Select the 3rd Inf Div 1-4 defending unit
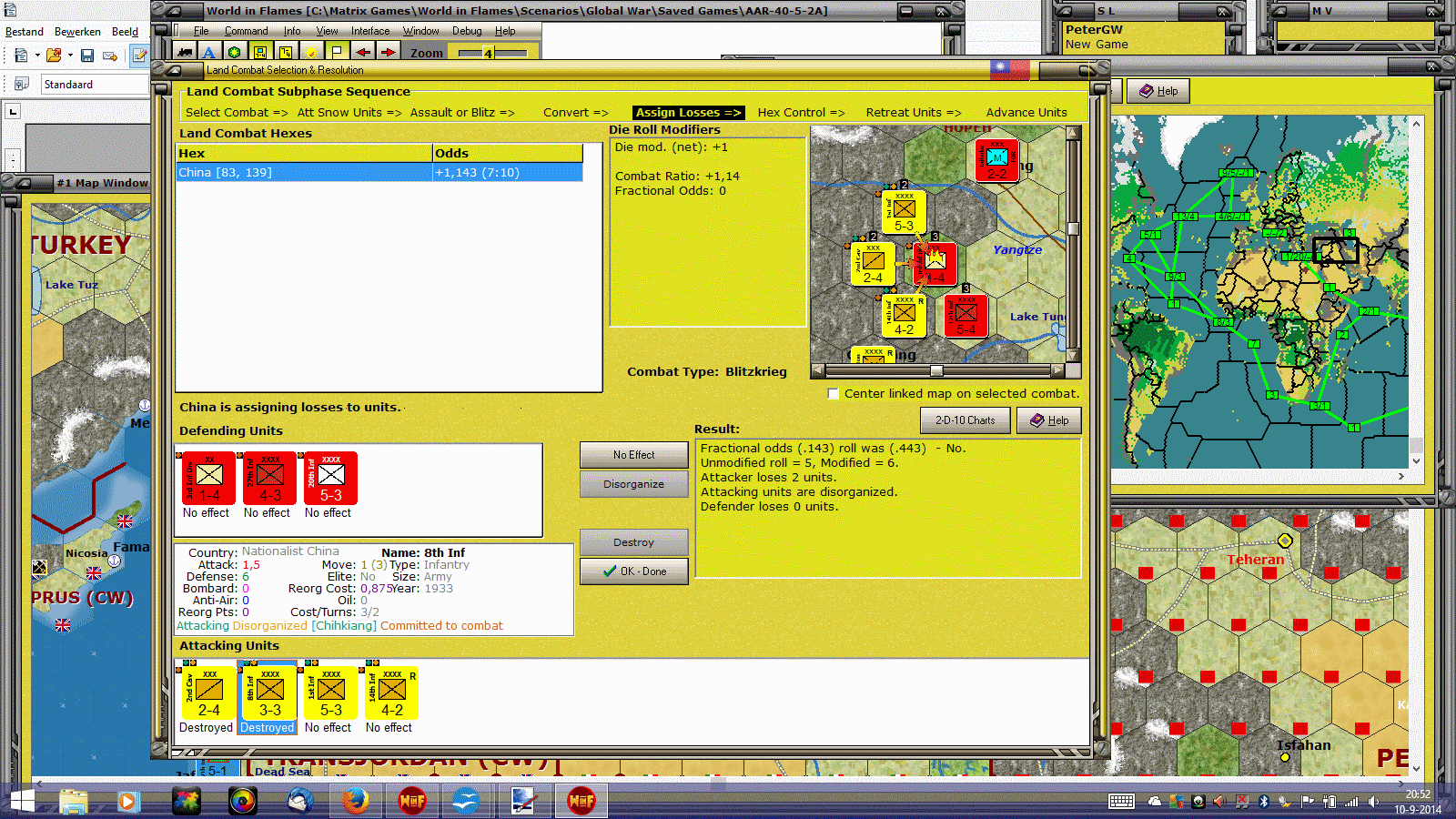Screen dimensions: 1456x819 tap(209, 478)
